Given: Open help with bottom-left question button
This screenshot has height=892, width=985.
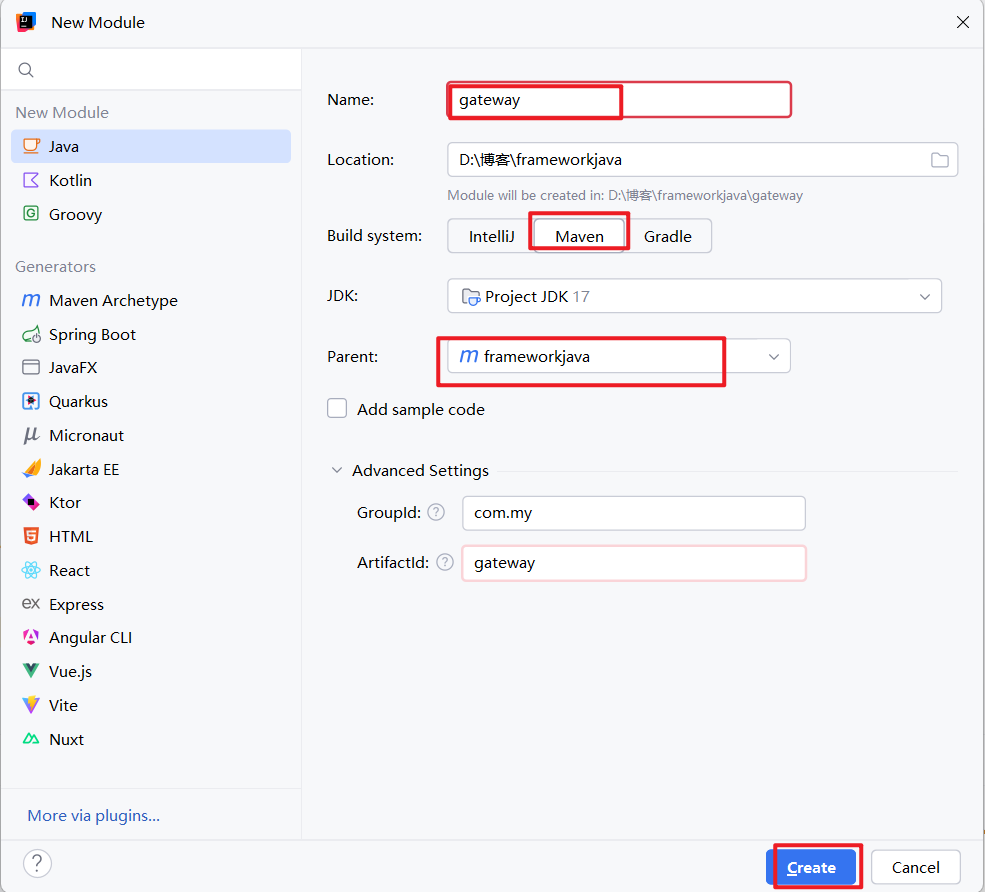Looking at the screenshot, I should tap(38, 864).
